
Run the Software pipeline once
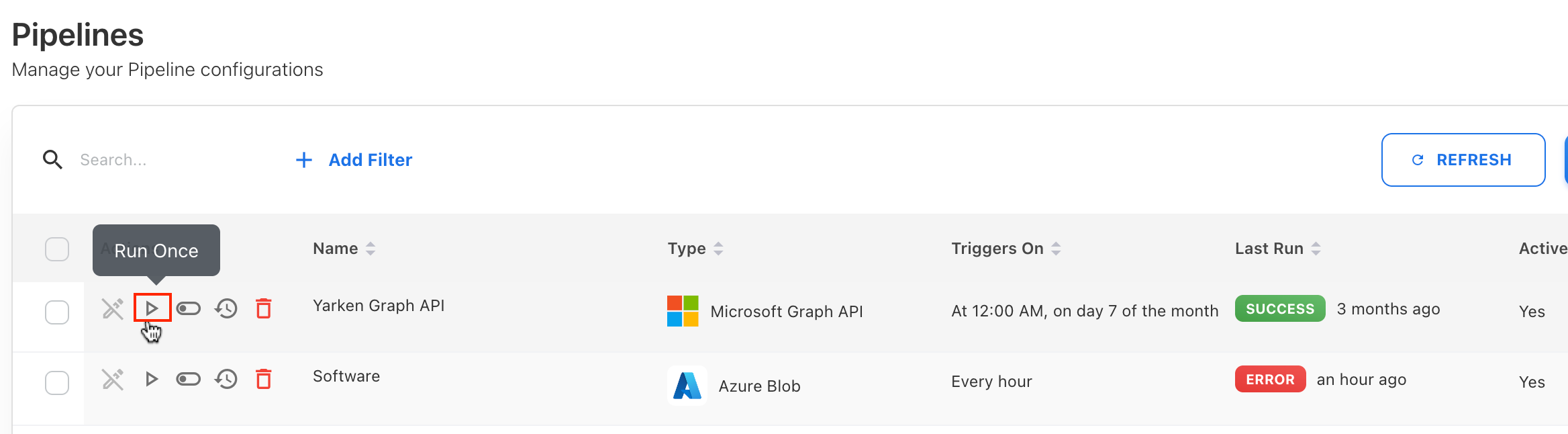152,379
